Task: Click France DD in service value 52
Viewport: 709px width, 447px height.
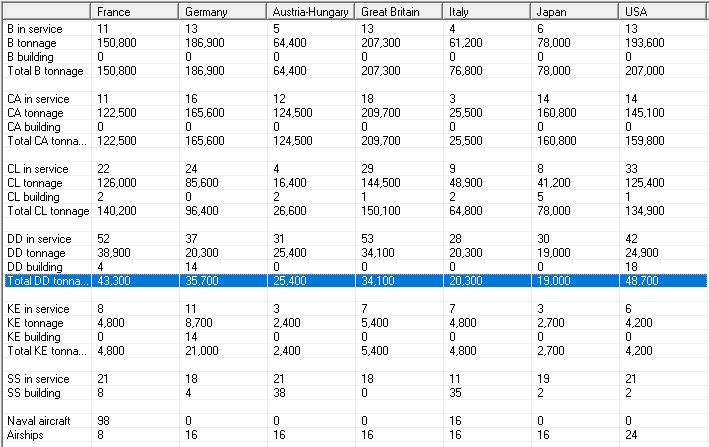Action: (x=104, y=239)
